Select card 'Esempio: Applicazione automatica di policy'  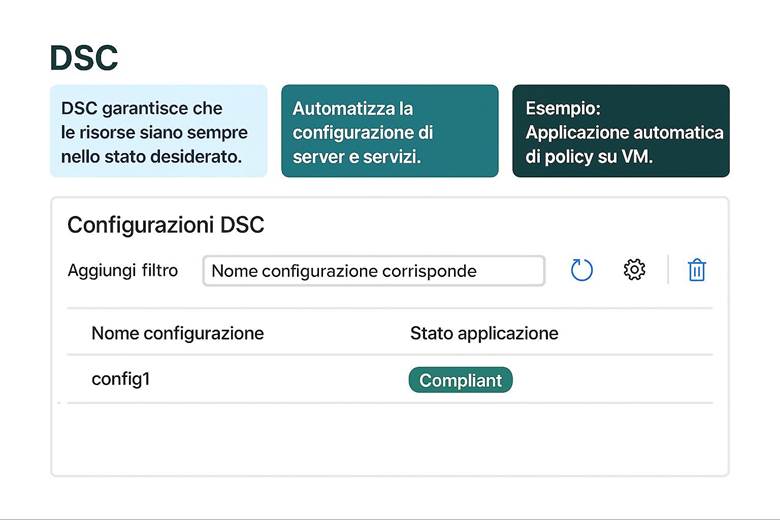point(621,131)
